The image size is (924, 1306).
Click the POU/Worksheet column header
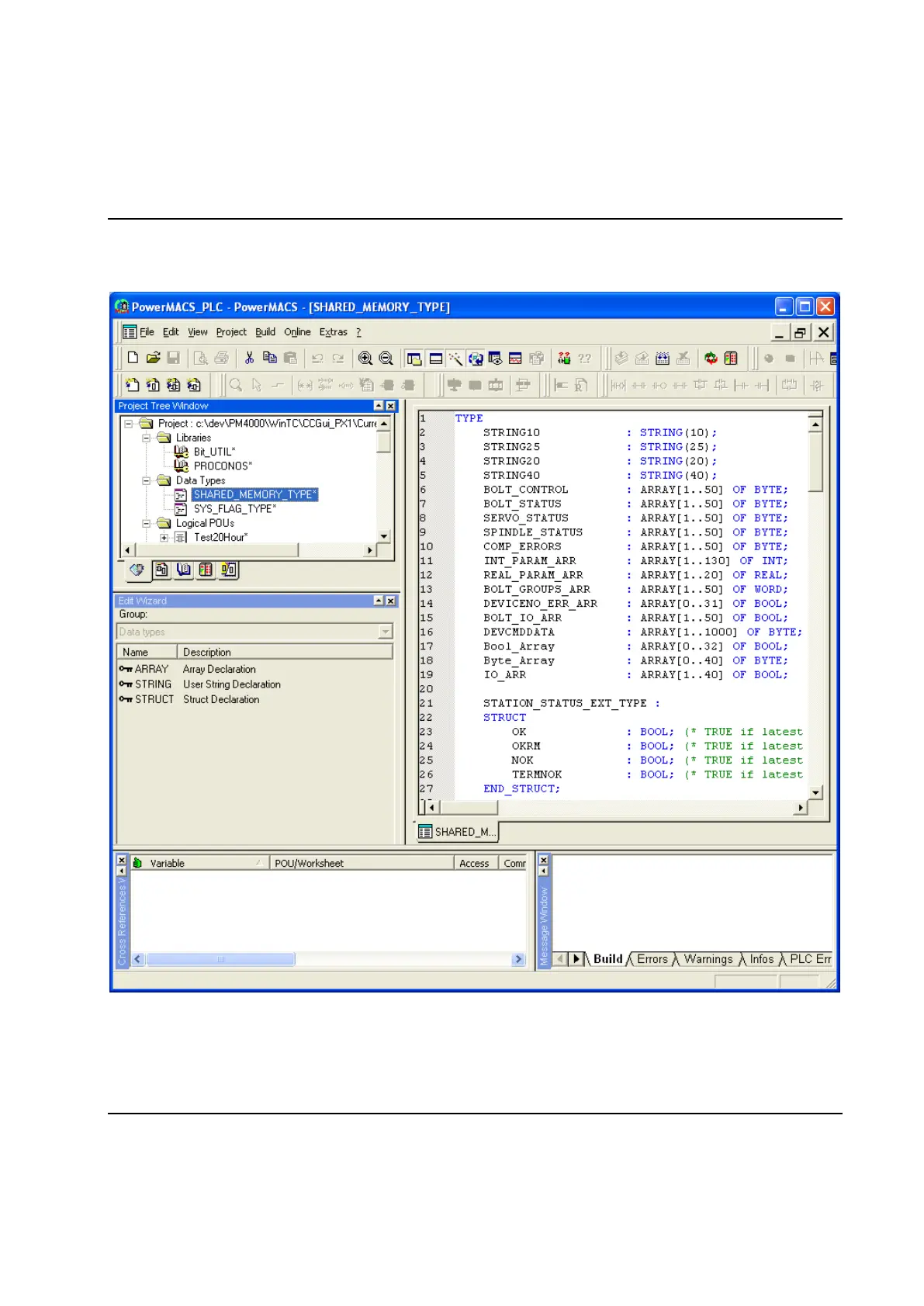362,863
